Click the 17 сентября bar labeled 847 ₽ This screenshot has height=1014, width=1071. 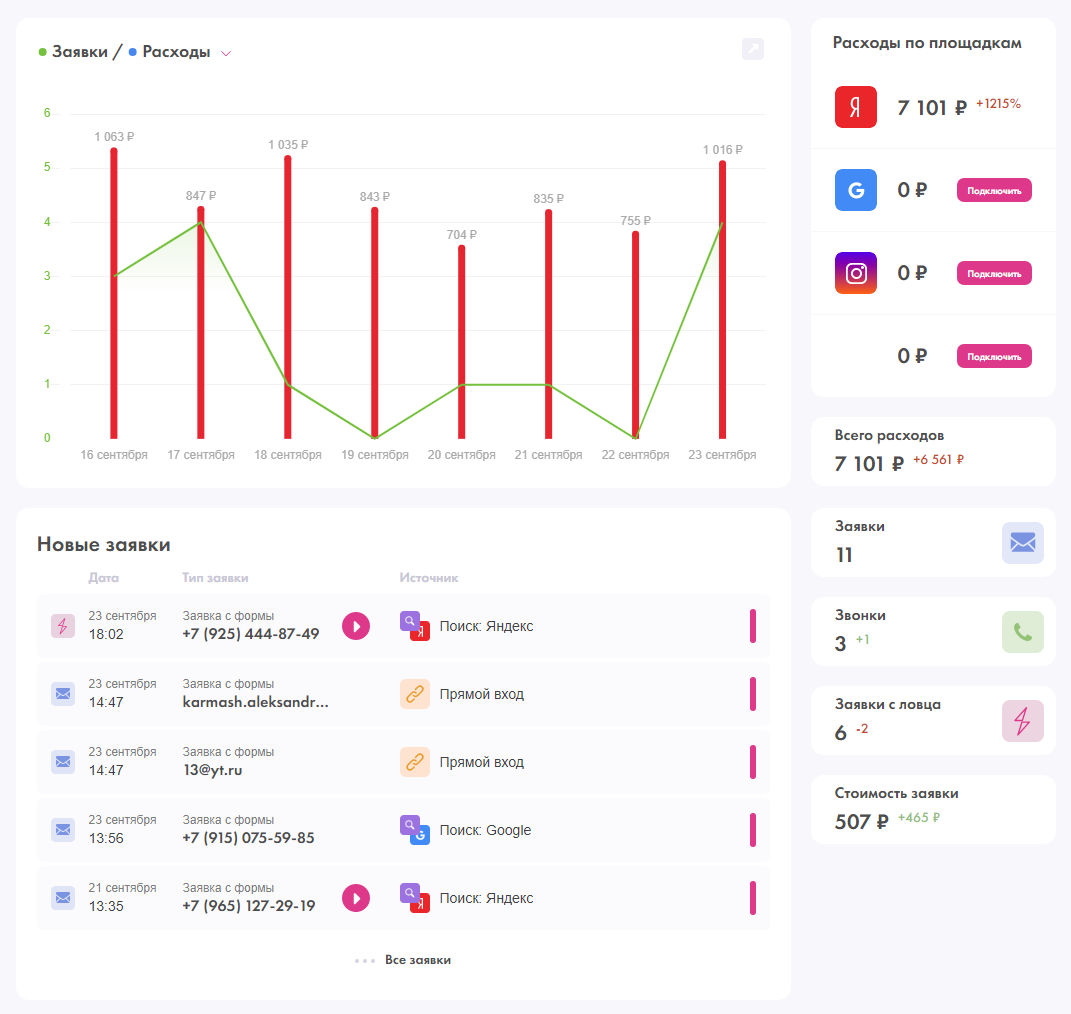pyautogui.click(x=201, y=323)
